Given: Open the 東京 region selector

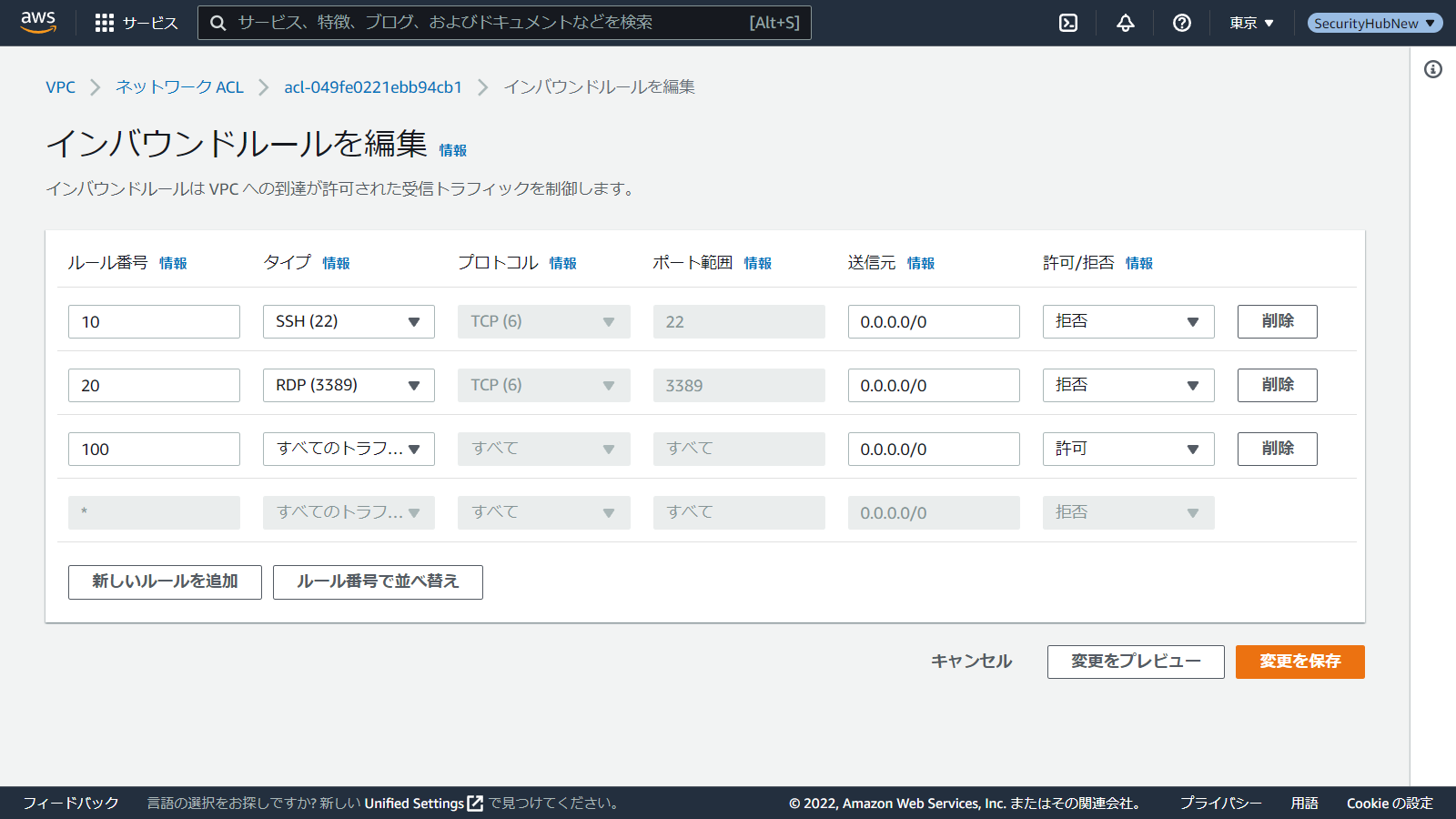Looking at the screenshot, I should [x=1251, y=23].
